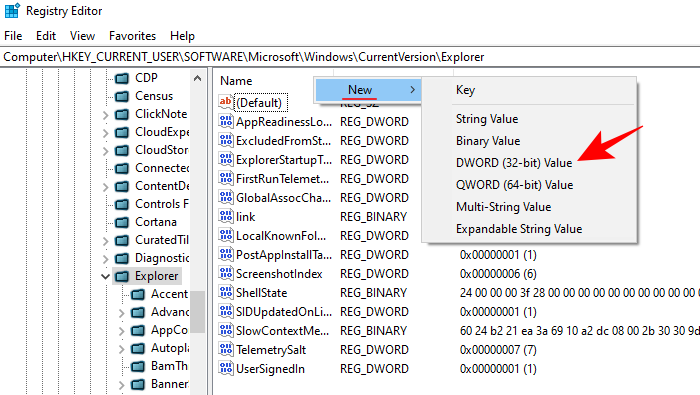Open the Favorites menu
This screenshot has height=395, width=700.
pos(133,36)
